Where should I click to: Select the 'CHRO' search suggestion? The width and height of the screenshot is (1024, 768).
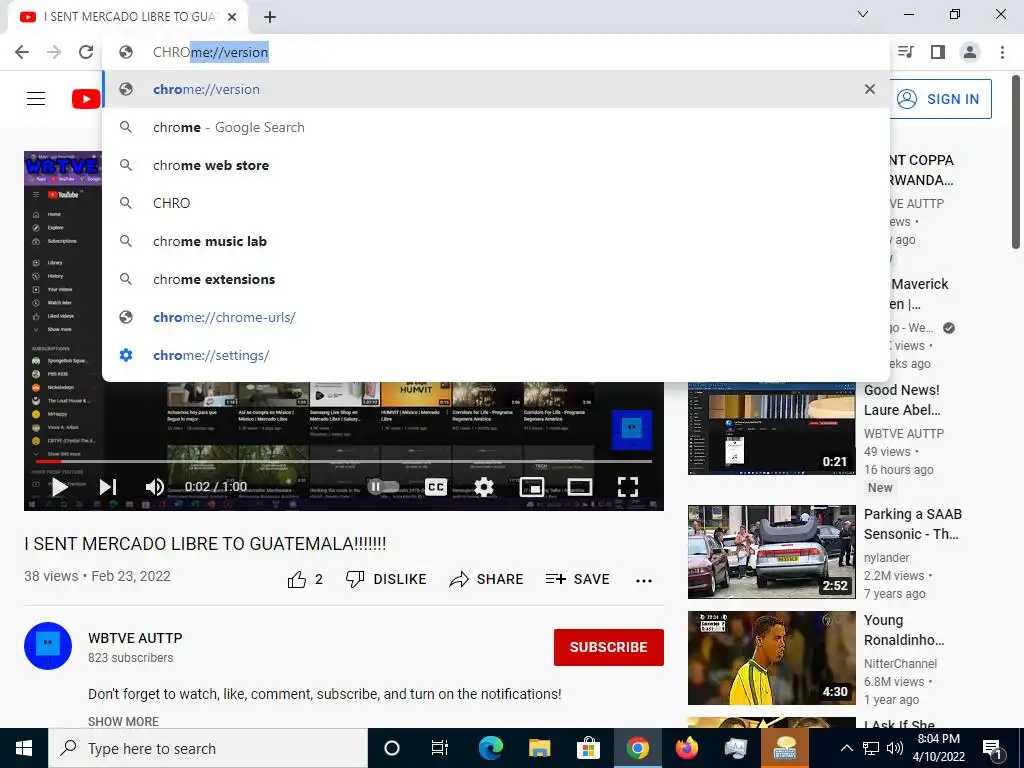pyautogui.click(x=496, y=203)
